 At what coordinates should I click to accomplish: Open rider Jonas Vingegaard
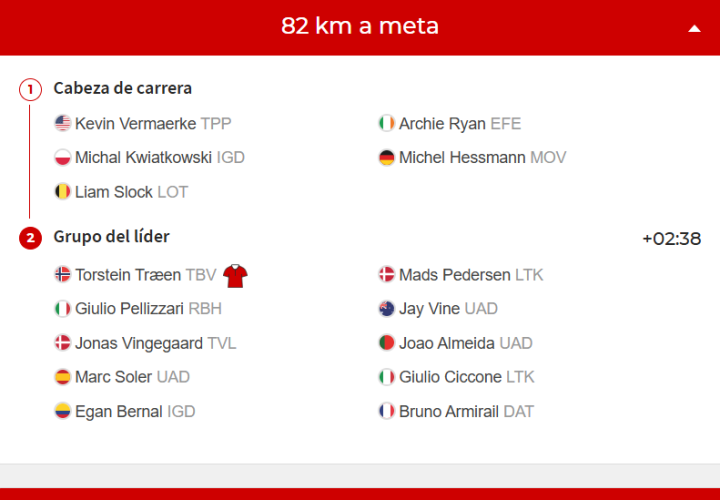point(138,343)
